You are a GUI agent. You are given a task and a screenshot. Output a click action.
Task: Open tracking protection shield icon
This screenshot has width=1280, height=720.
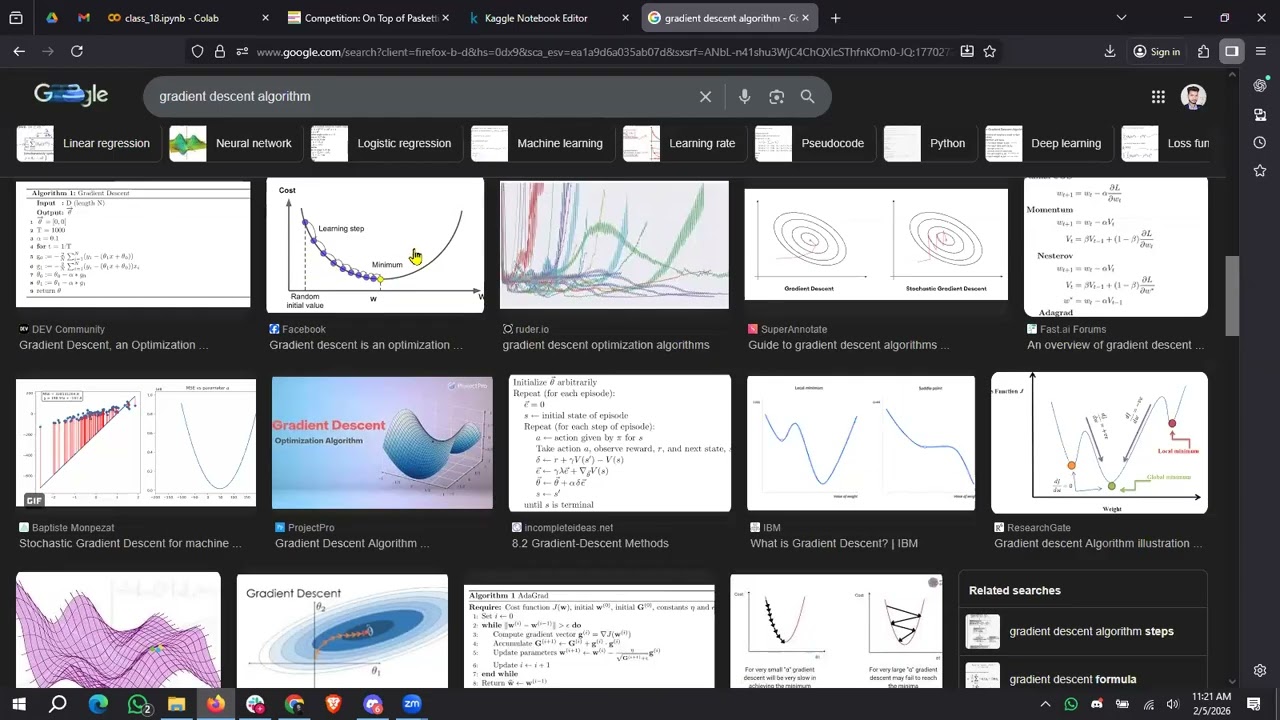tap(197, 51)
